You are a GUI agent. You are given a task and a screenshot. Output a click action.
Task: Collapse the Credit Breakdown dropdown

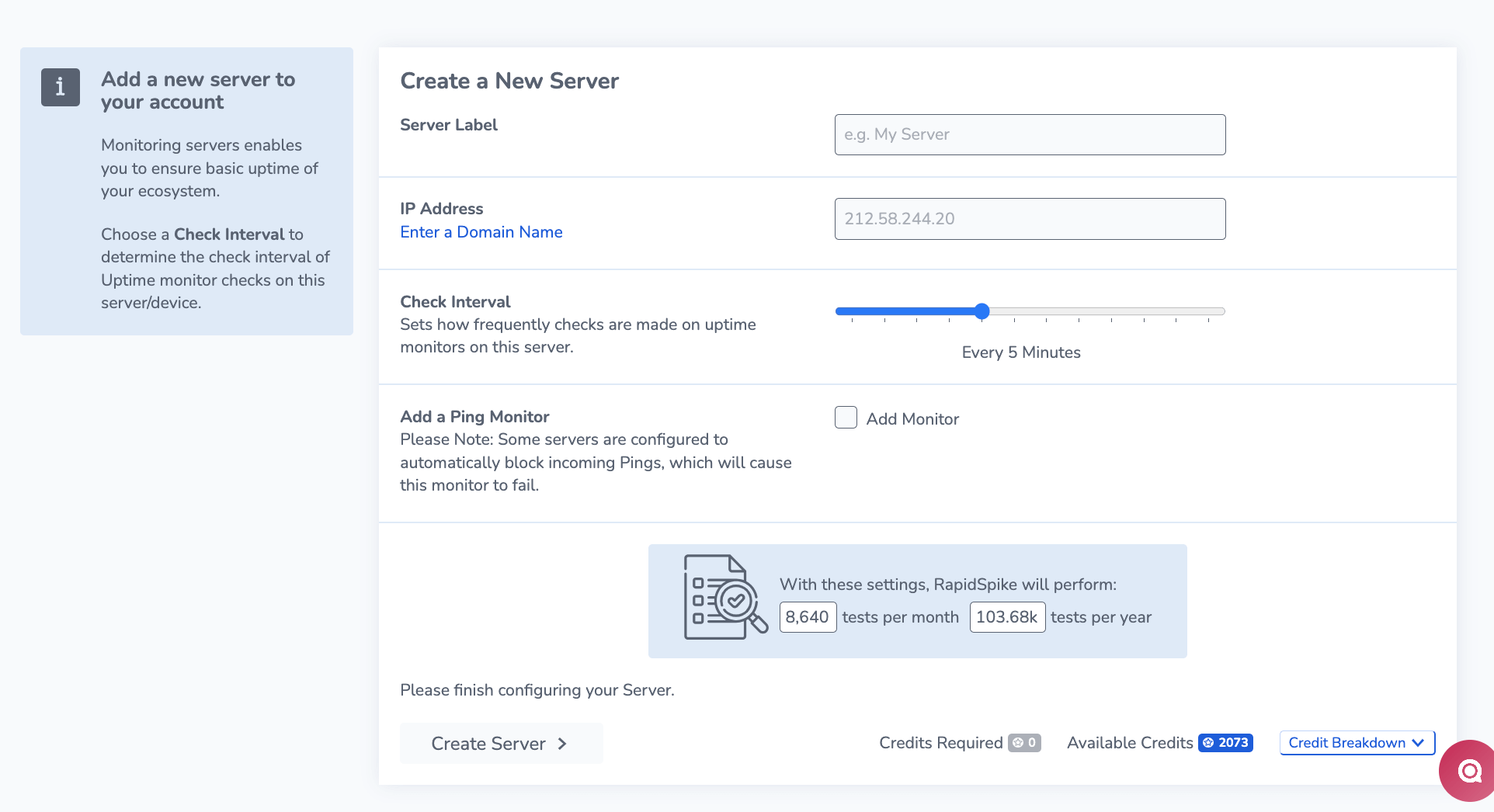pos(1356,743)
